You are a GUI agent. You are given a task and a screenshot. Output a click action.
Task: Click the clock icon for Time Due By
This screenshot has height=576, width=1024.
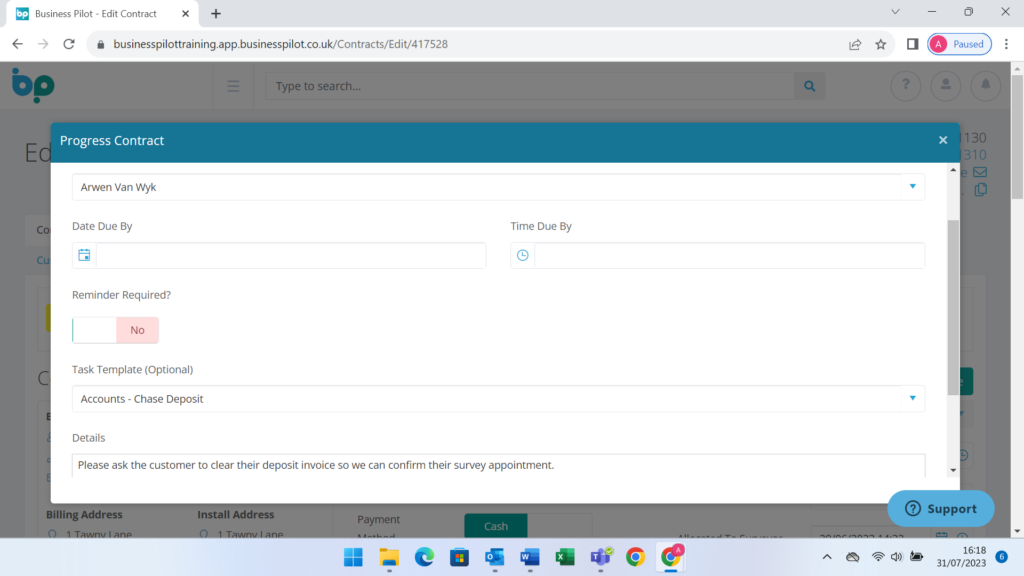[523, 256]
